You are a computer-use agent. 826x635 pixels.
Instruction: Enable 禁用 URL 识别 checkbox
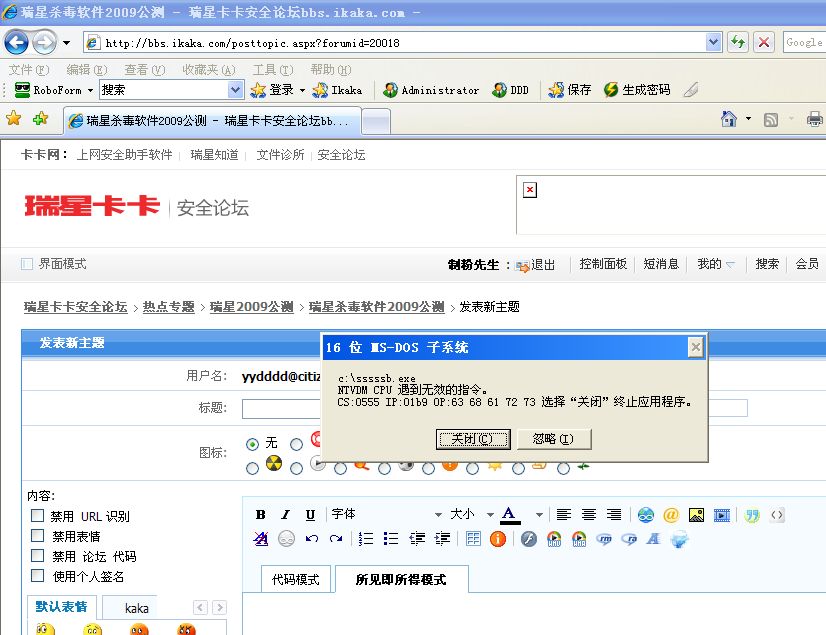pos(37,515)
